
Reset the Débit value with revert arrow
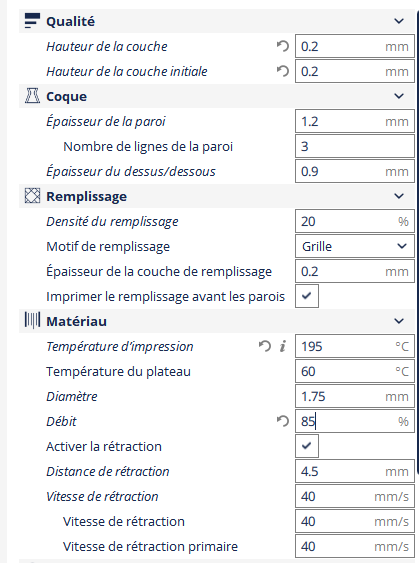pos(283,421)
